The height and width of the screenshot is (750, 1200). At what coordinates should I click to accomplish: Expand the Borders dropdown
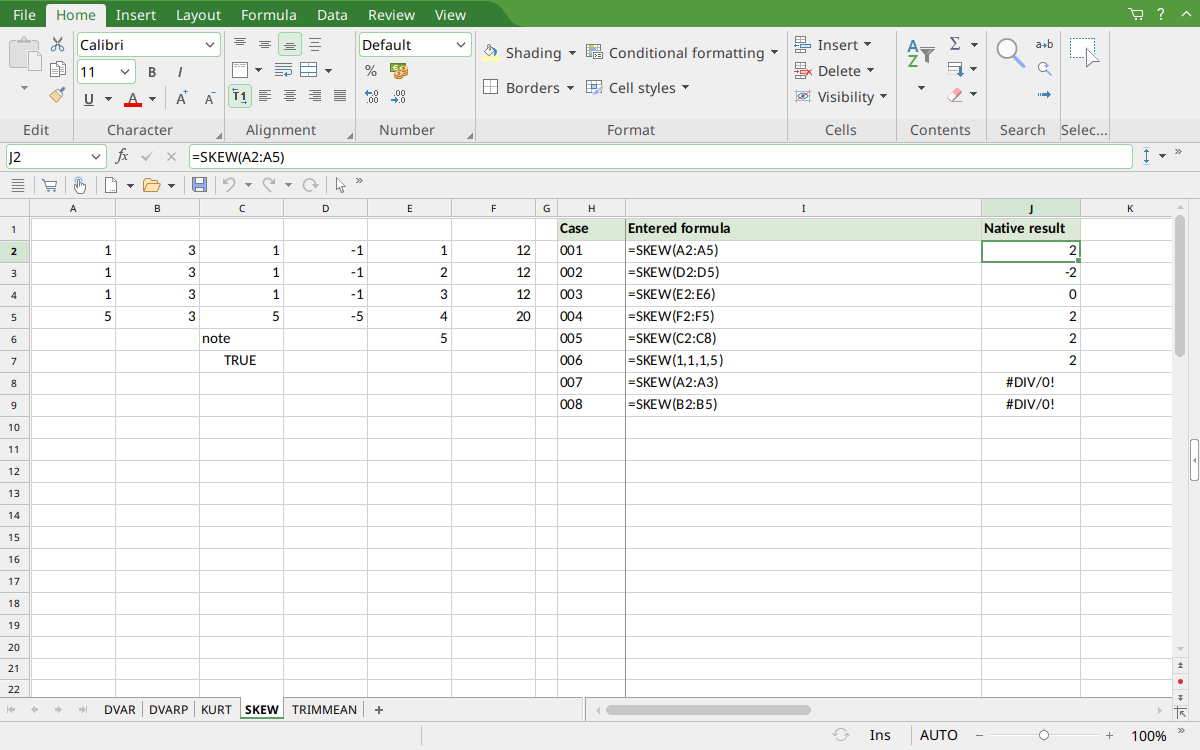pyautogui.click(x=570, y=88)
